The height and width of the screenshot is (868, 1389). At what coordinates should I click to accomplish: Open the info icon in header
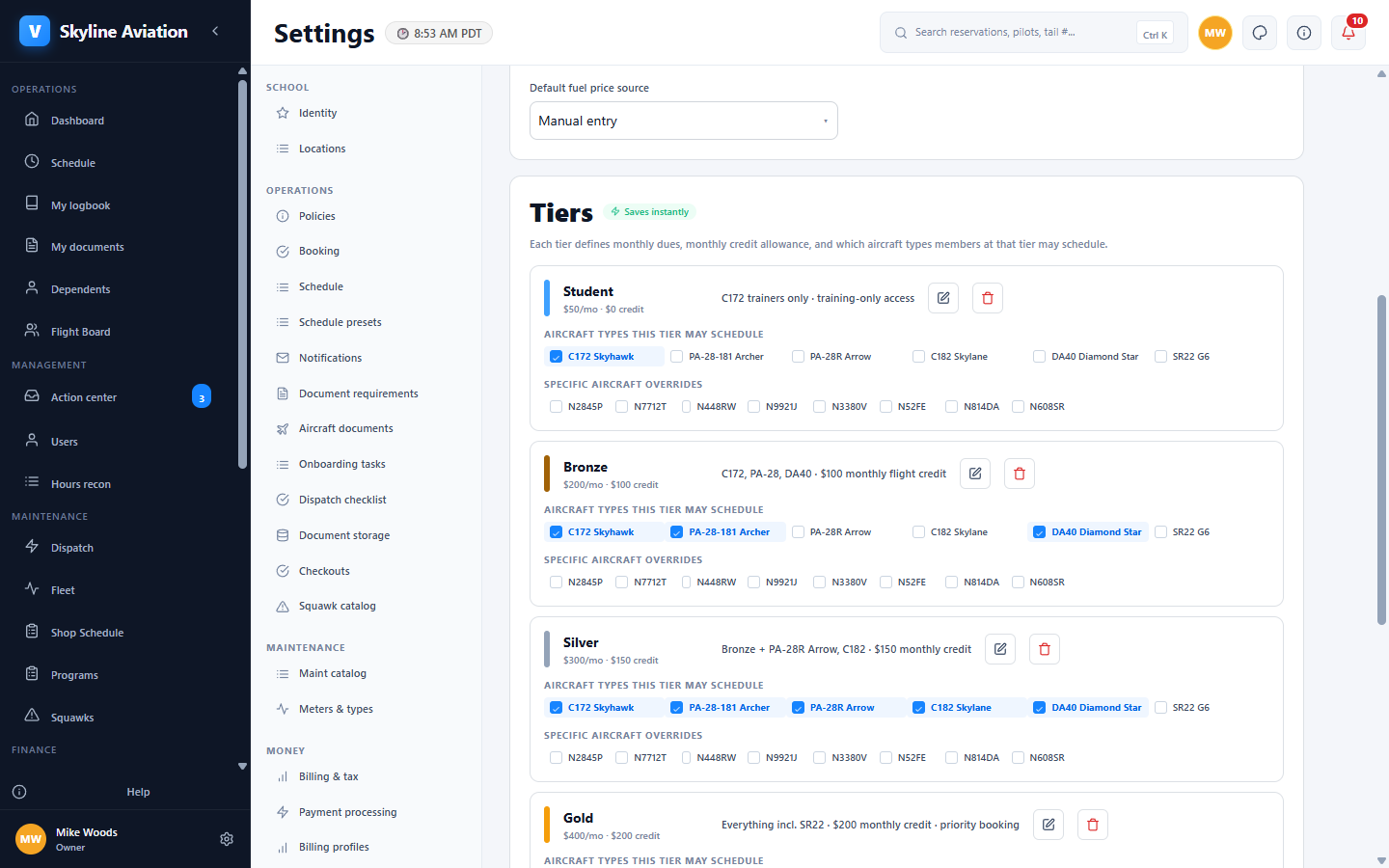(x=1304, y=33)
